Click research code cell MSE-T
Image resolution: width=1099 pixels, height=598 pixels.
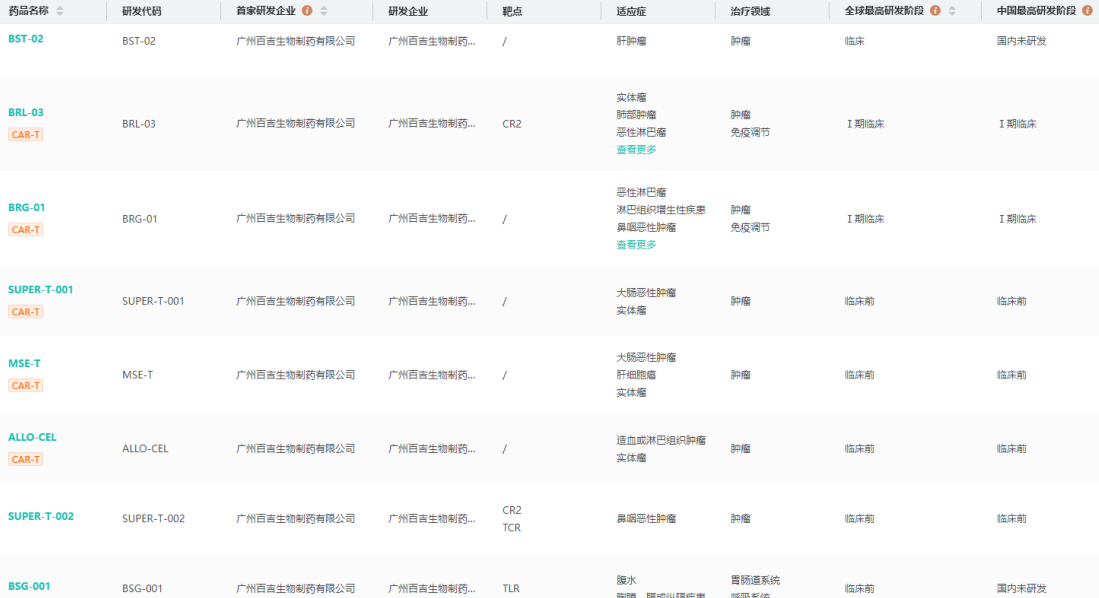click(x=137, y=375)
